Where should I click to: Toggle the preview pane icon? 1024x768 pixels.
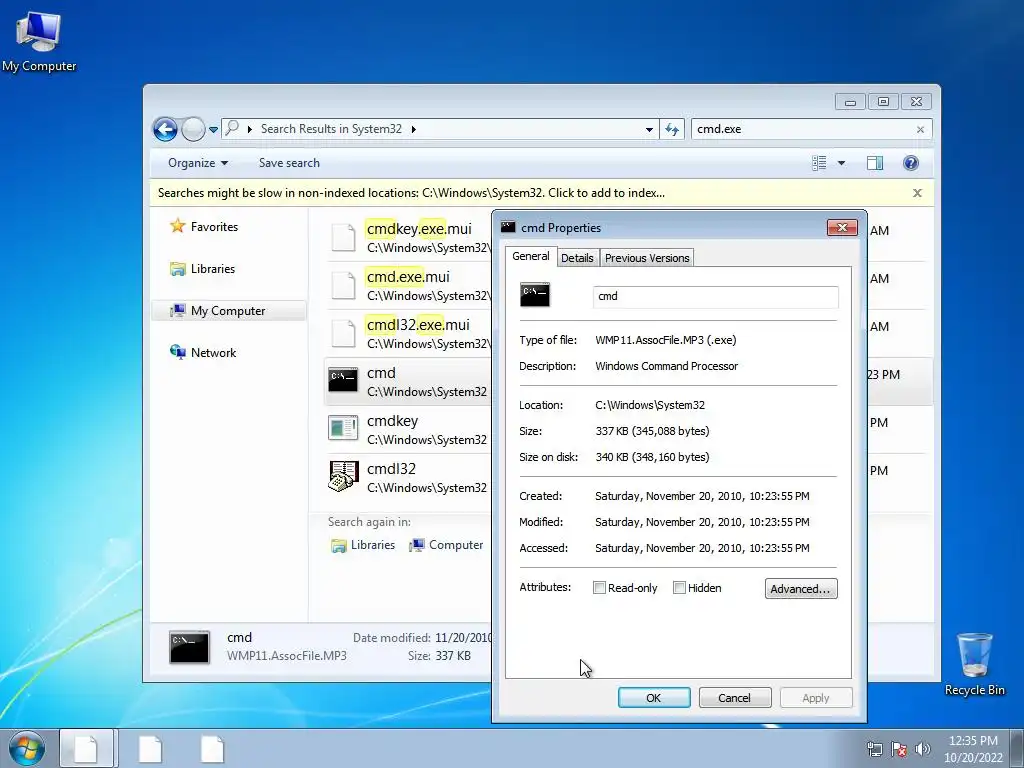click(x=875, y=163)
